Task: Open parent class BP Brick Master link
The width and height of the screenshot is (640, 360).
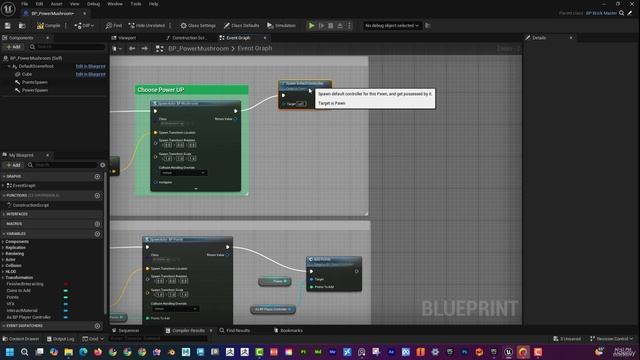Action: (x=602, y=13)
